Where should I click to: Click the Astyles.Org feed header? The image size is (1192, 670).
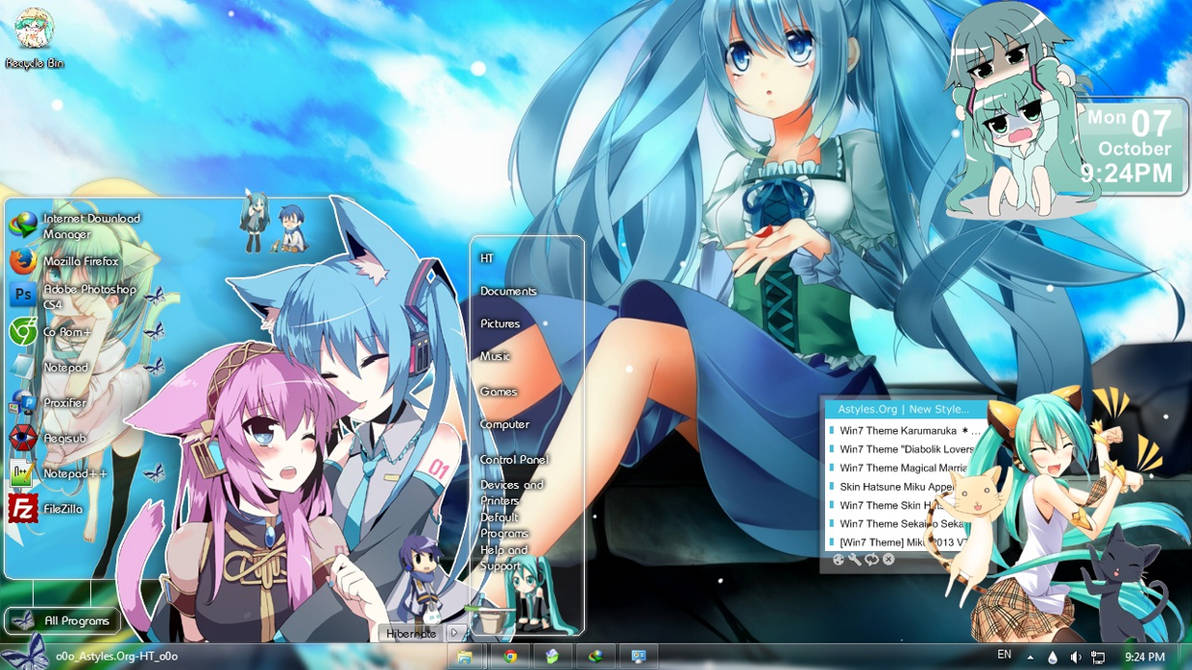[x=903, y=409]
